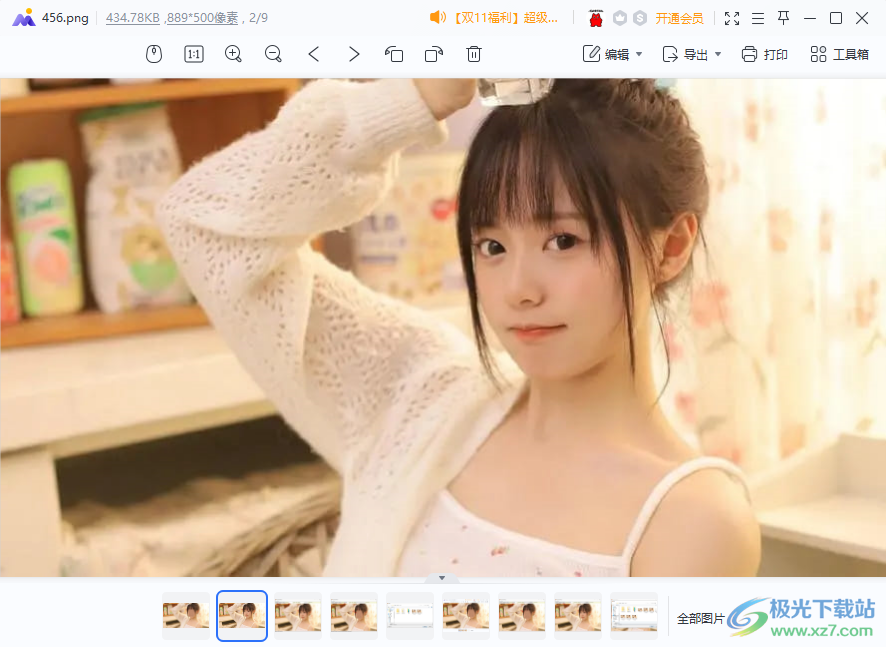Click the app logo next to 456.png
This screenshot has width=886, height=647.
click(23, 18)
